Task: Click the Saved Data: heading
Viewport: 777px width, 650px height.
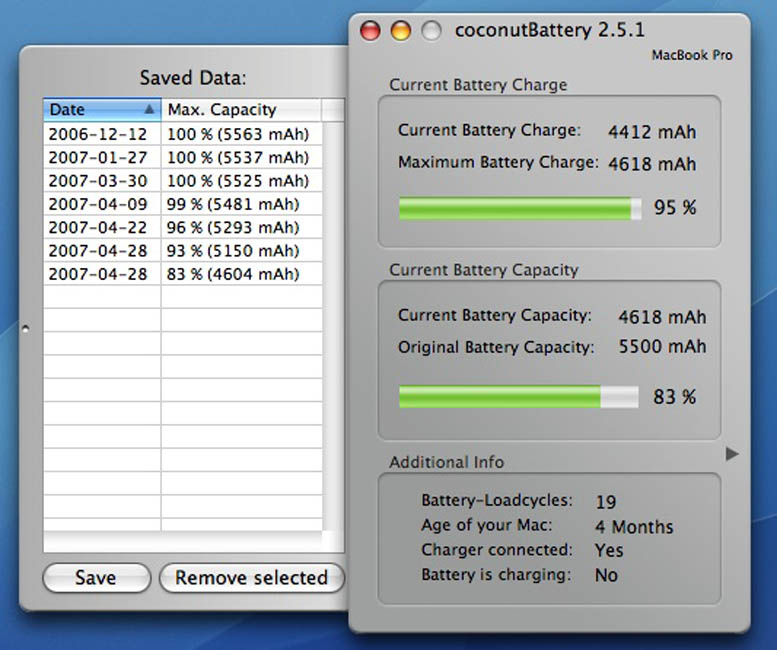Action: point(193,78)
